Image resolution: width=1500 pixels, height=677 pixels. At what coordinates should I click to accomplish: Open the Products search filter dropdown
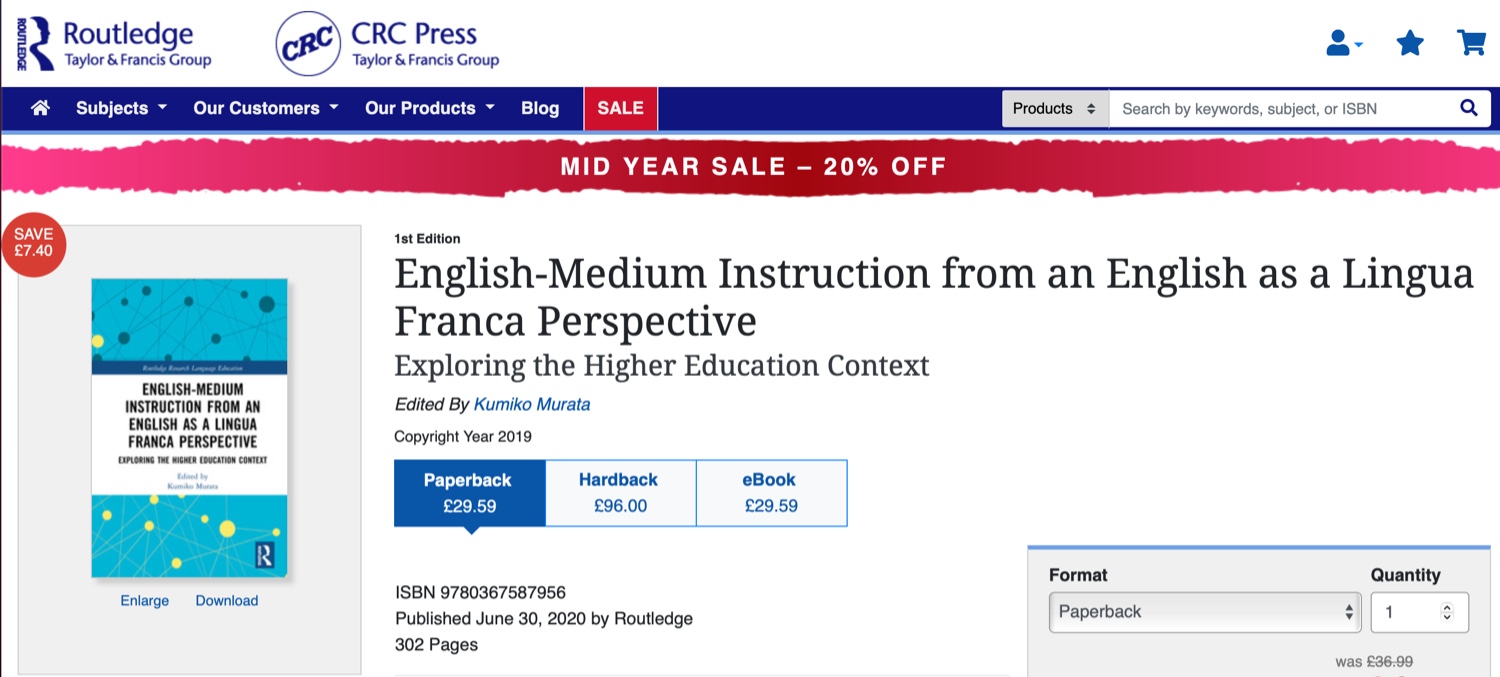tap(1055, 108)
